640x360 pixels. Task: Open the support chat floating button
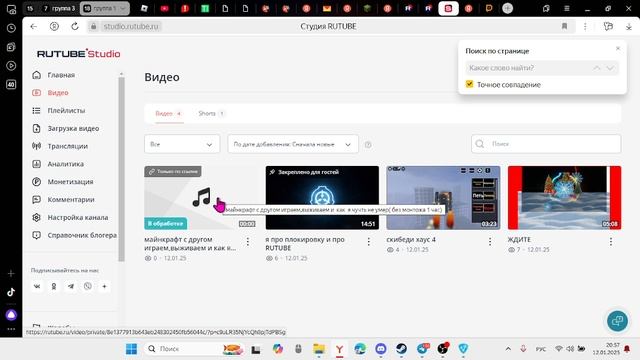pos(617,320)
